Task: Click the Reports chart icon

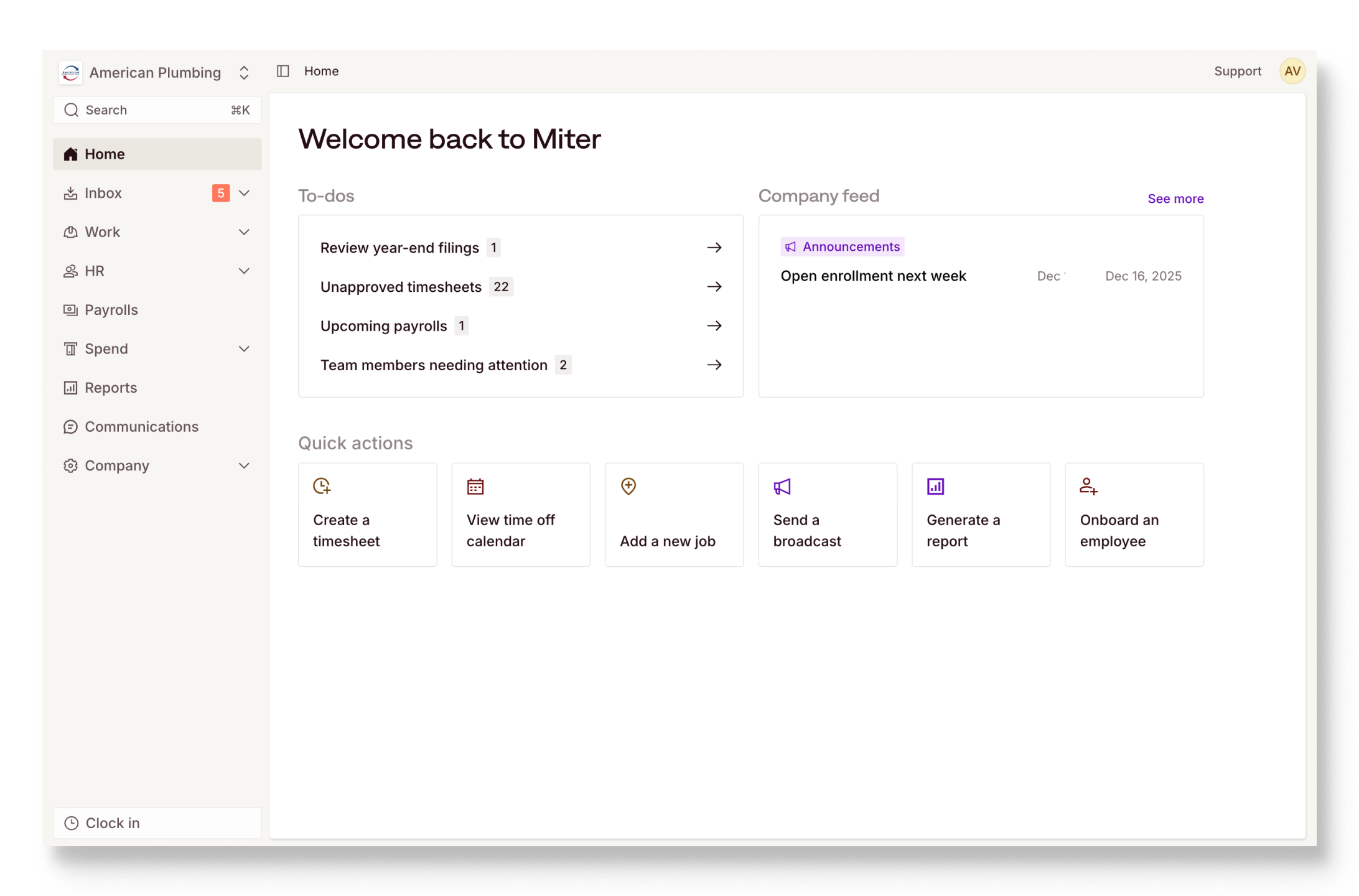Action: (70, 388)
